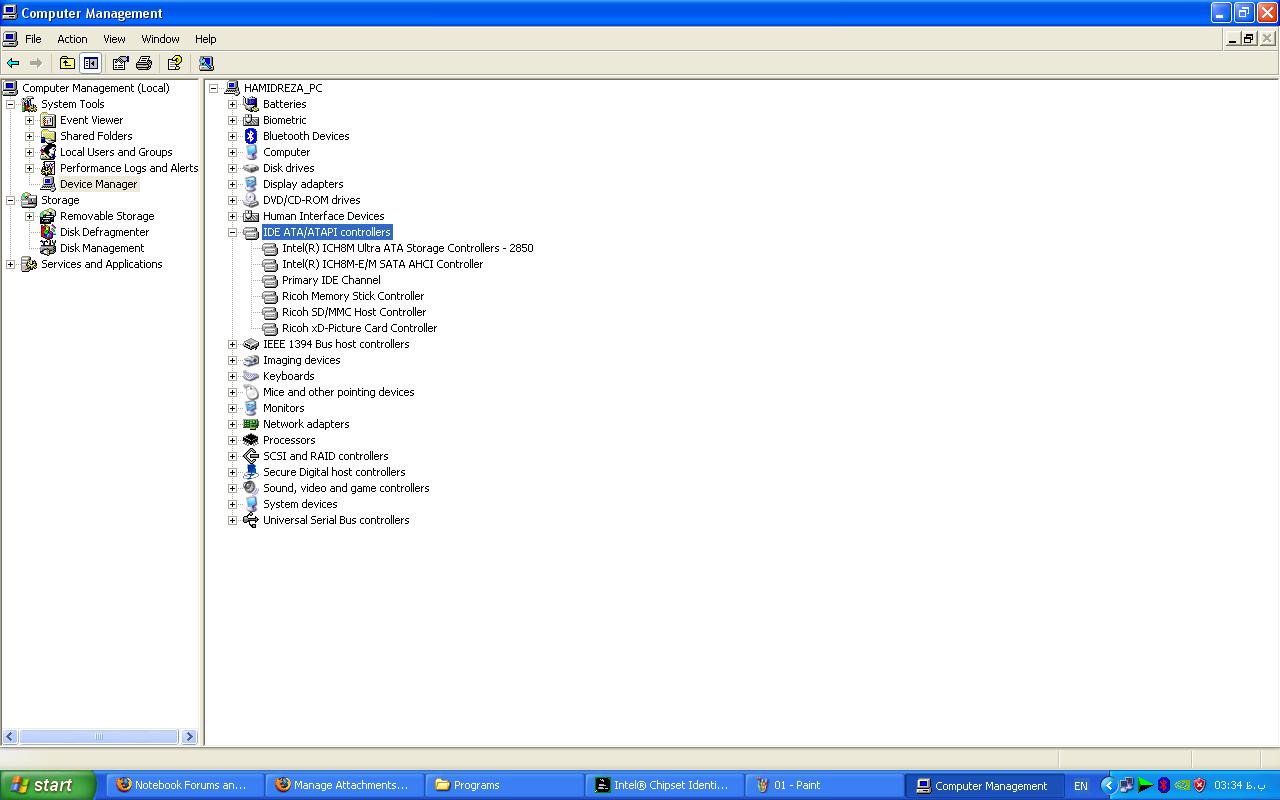The height and width of the screenshot is (800, 1280).
Task: Click the Bluetooth Devices icon
Action: point(251,136)
